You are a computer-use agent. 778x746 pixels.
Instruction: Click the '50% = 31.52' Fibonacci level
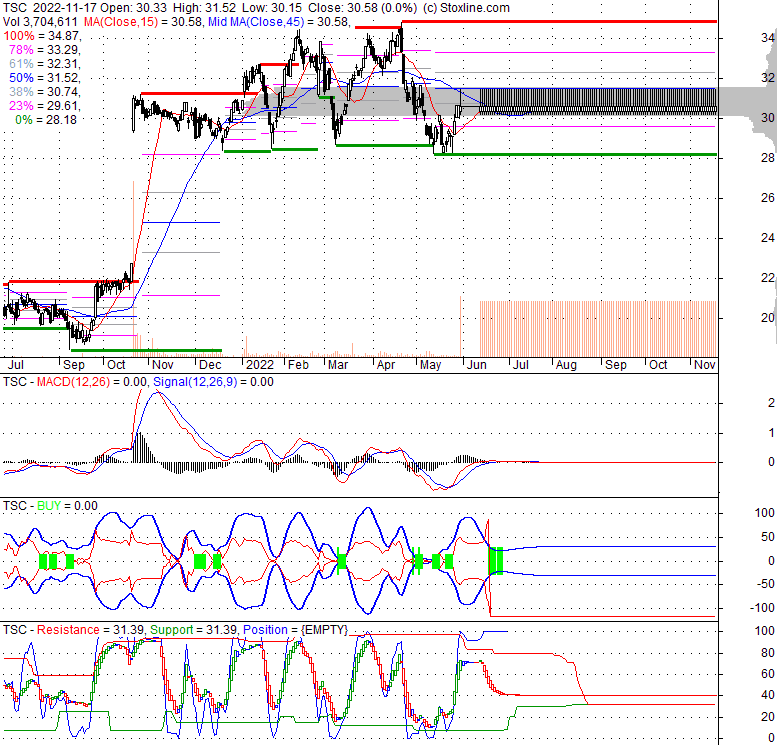click(x=44, y=77)
